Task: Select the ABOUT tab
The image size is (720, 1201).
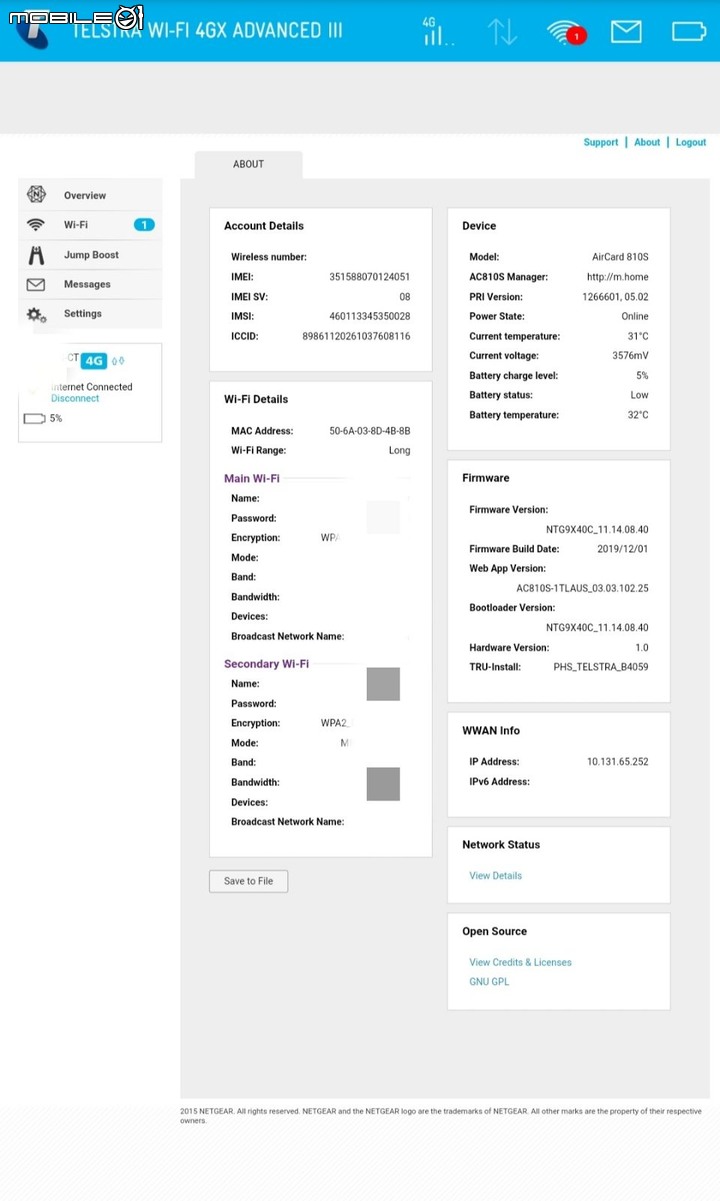Action: [x=248, y=165]
